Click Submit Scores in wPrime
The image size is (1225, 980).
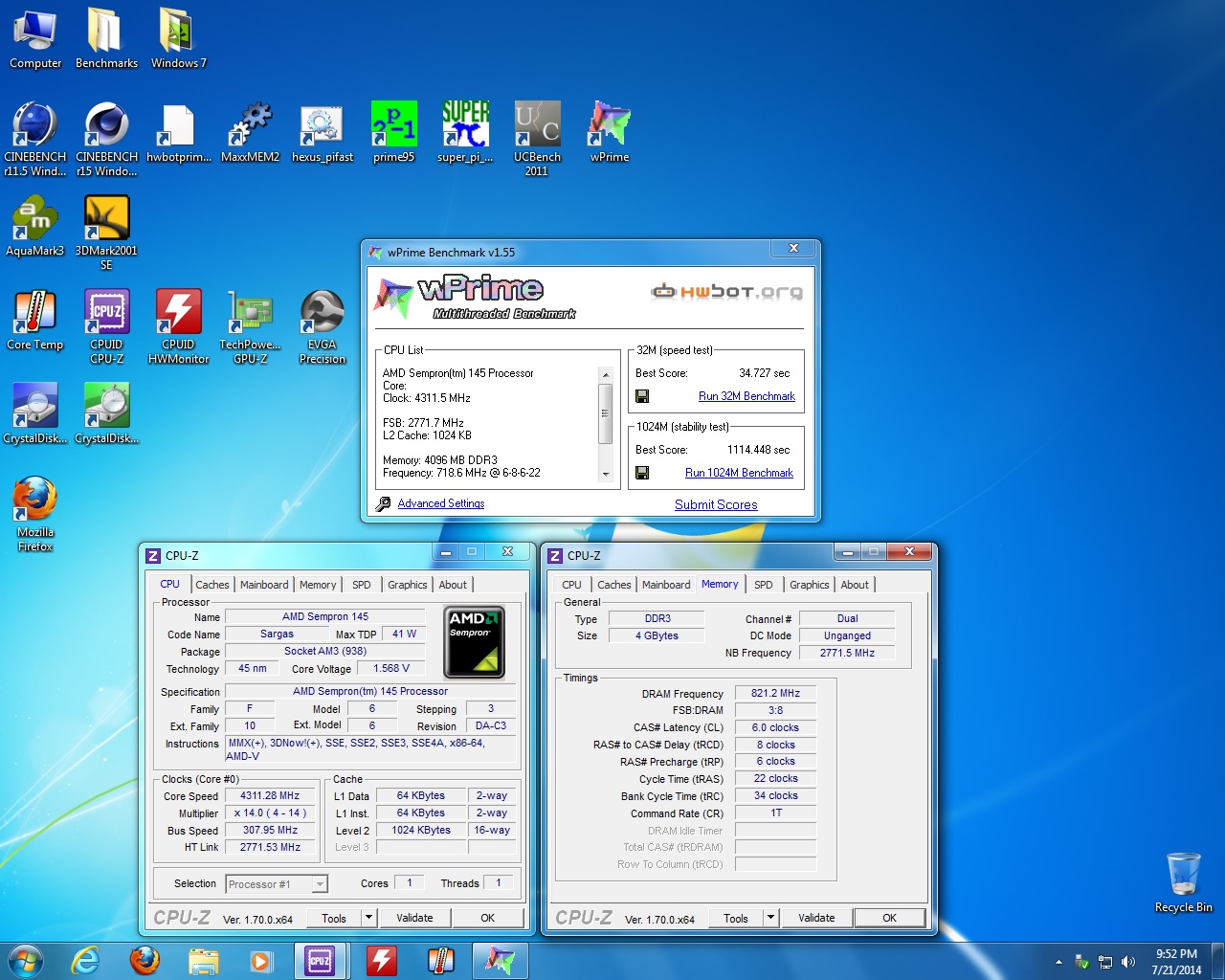[x=716, y=504]
